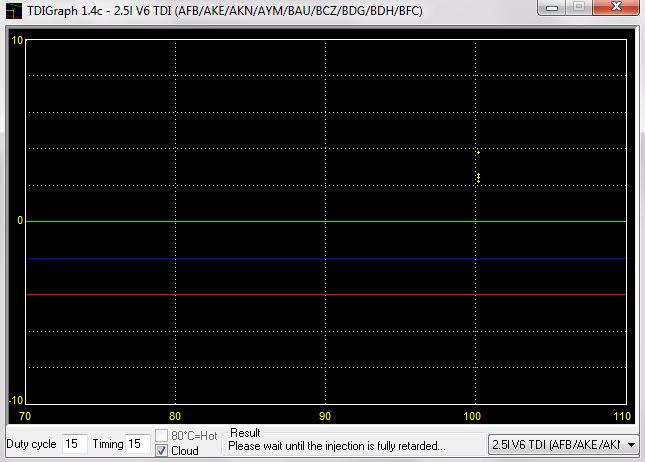Viewport: 645px width, 462px height.
Task: Uncheck the Cloud checkbox
Action: (162, 451)
